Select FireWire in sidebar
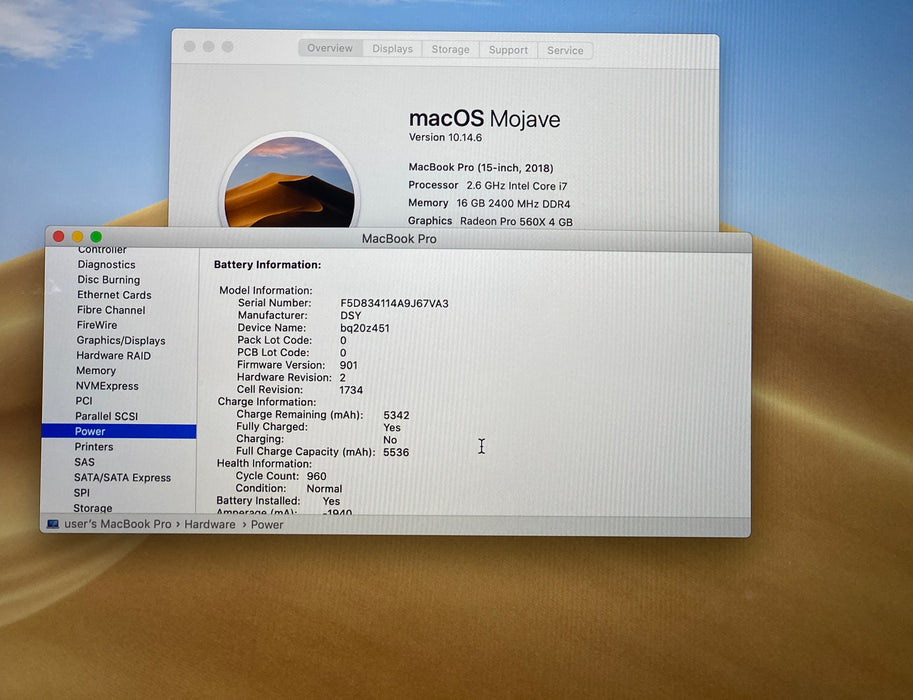 tap(97, 325)
